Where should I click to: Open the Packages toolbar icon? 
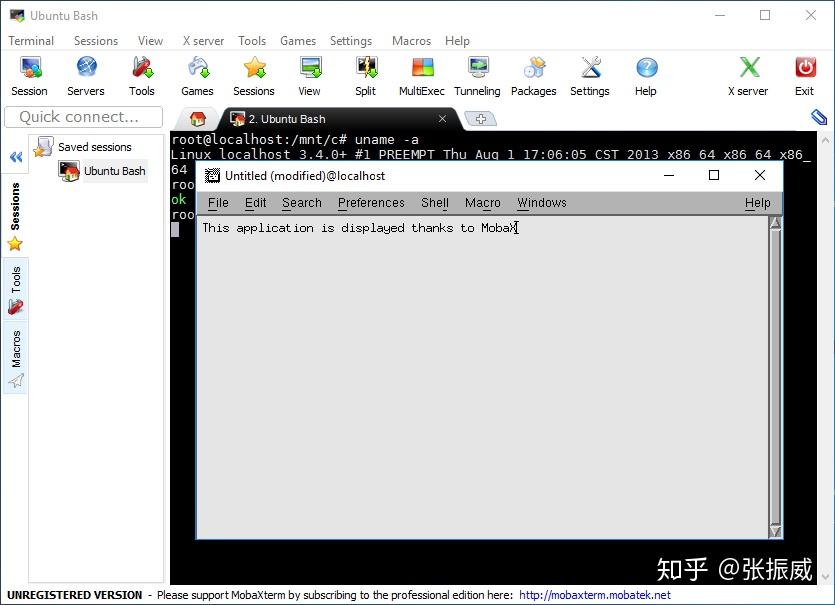pyautogui.click(x=534, y=76)
